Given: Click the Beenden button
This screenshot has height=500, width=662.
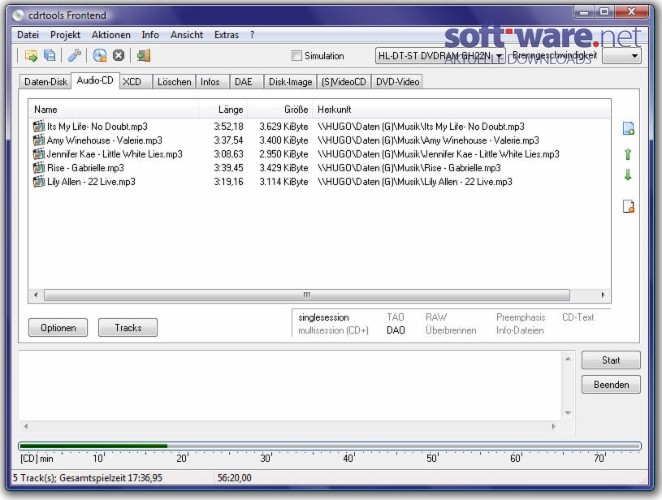Looking at the screenshot, I should pos(611,385).
